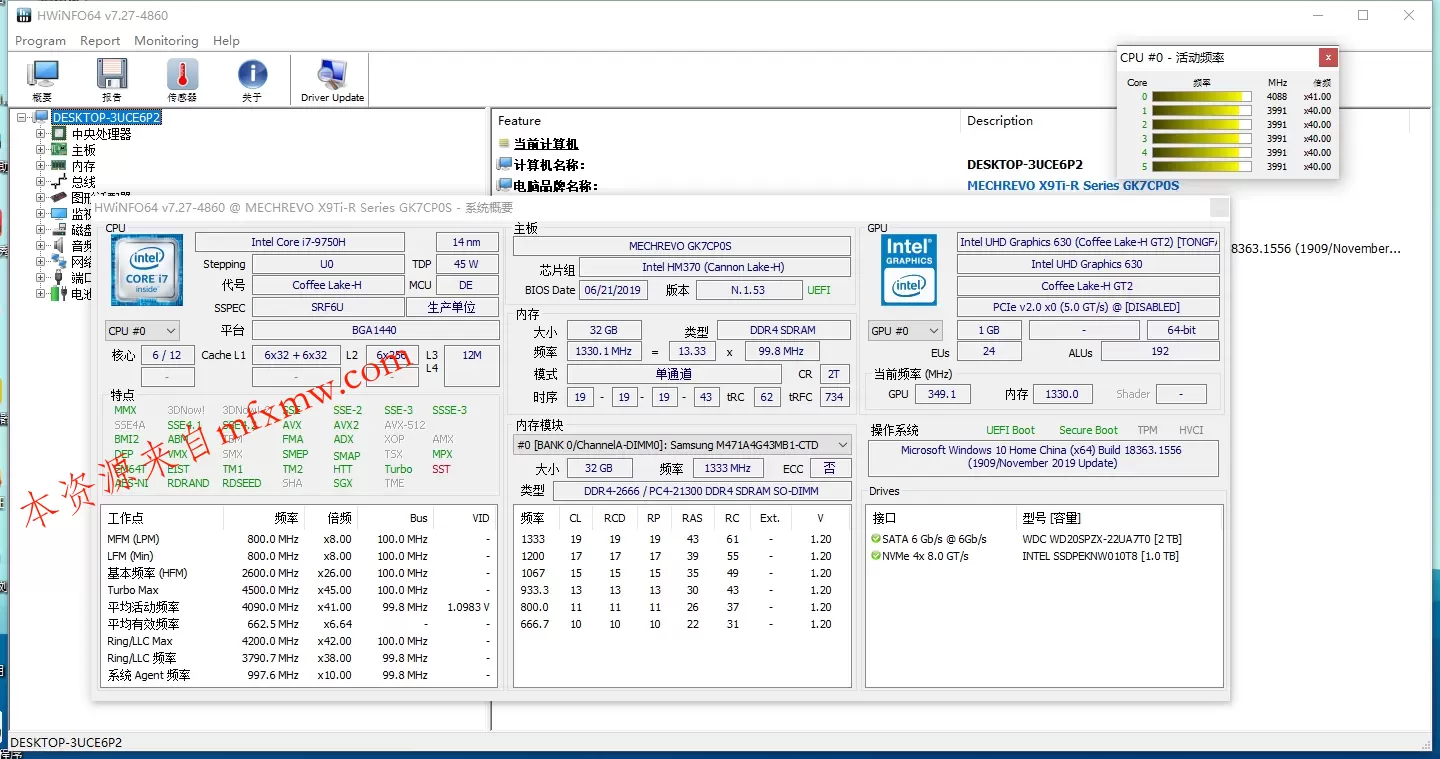Click the MECHREVO X9Ti-R Series GK7CP0S link
Viewport: 1440px width, 759px height.
1073,185
